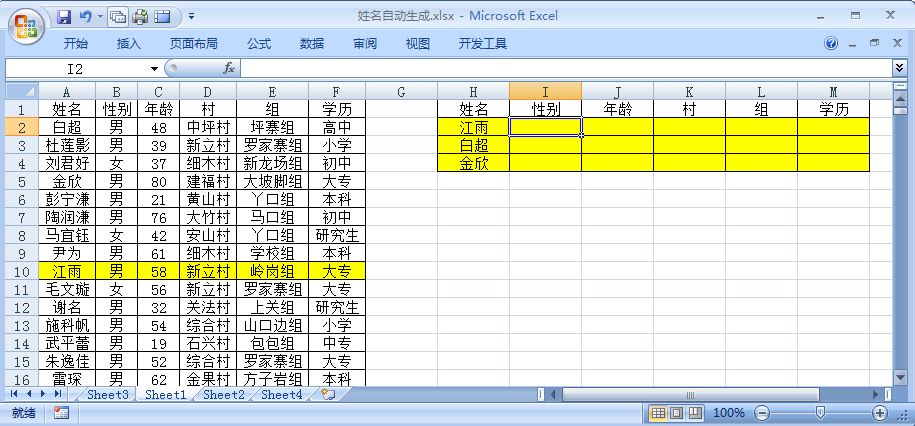Switch to Sheet3 tab
915x426 pixels.
(x=107, y=394)
